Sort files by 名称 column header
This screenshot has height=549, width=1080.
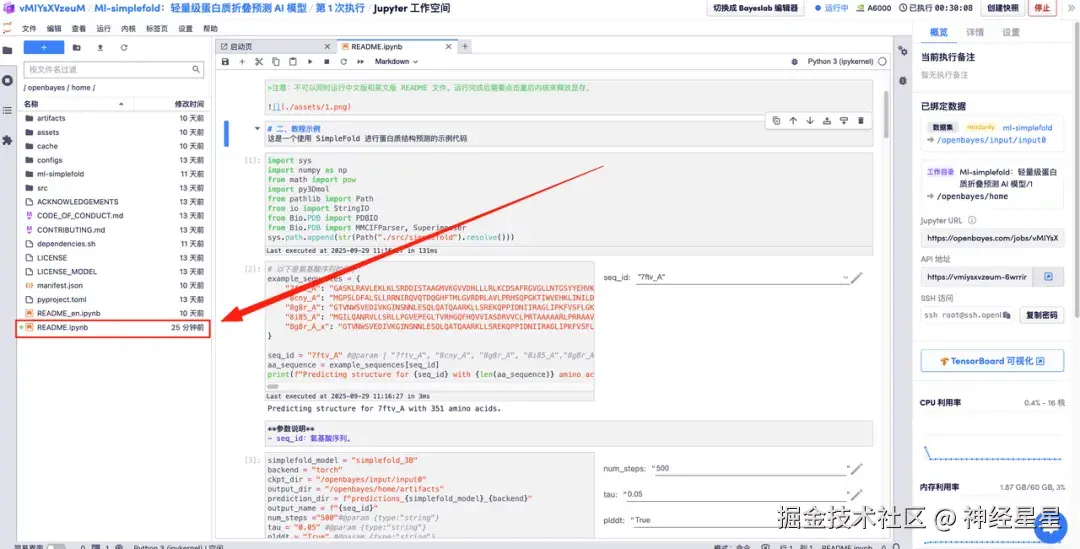[x=74, y=104]
